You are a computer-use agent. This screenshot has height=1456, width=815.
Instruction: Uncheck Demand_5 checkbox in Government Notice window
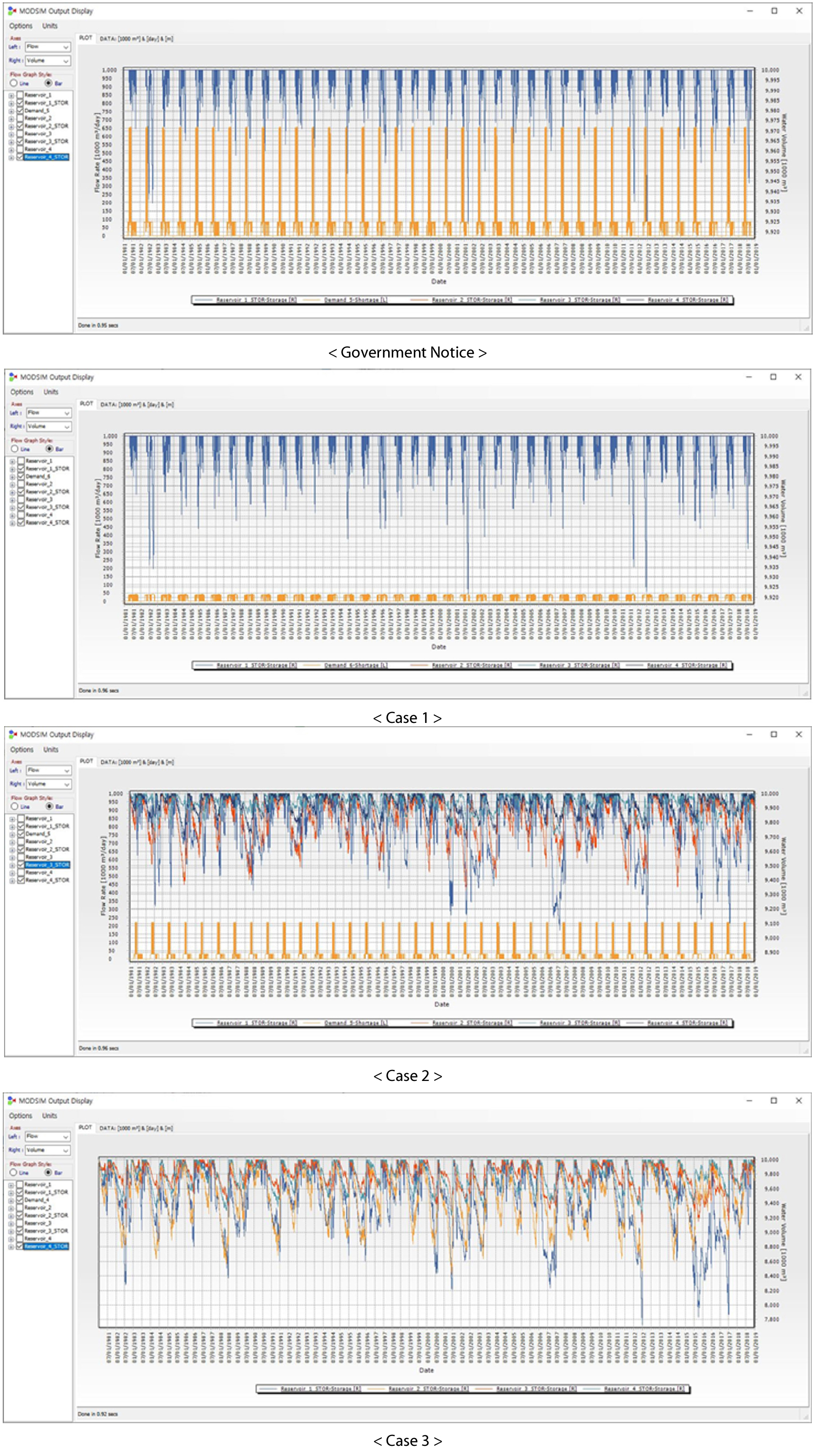20,111
